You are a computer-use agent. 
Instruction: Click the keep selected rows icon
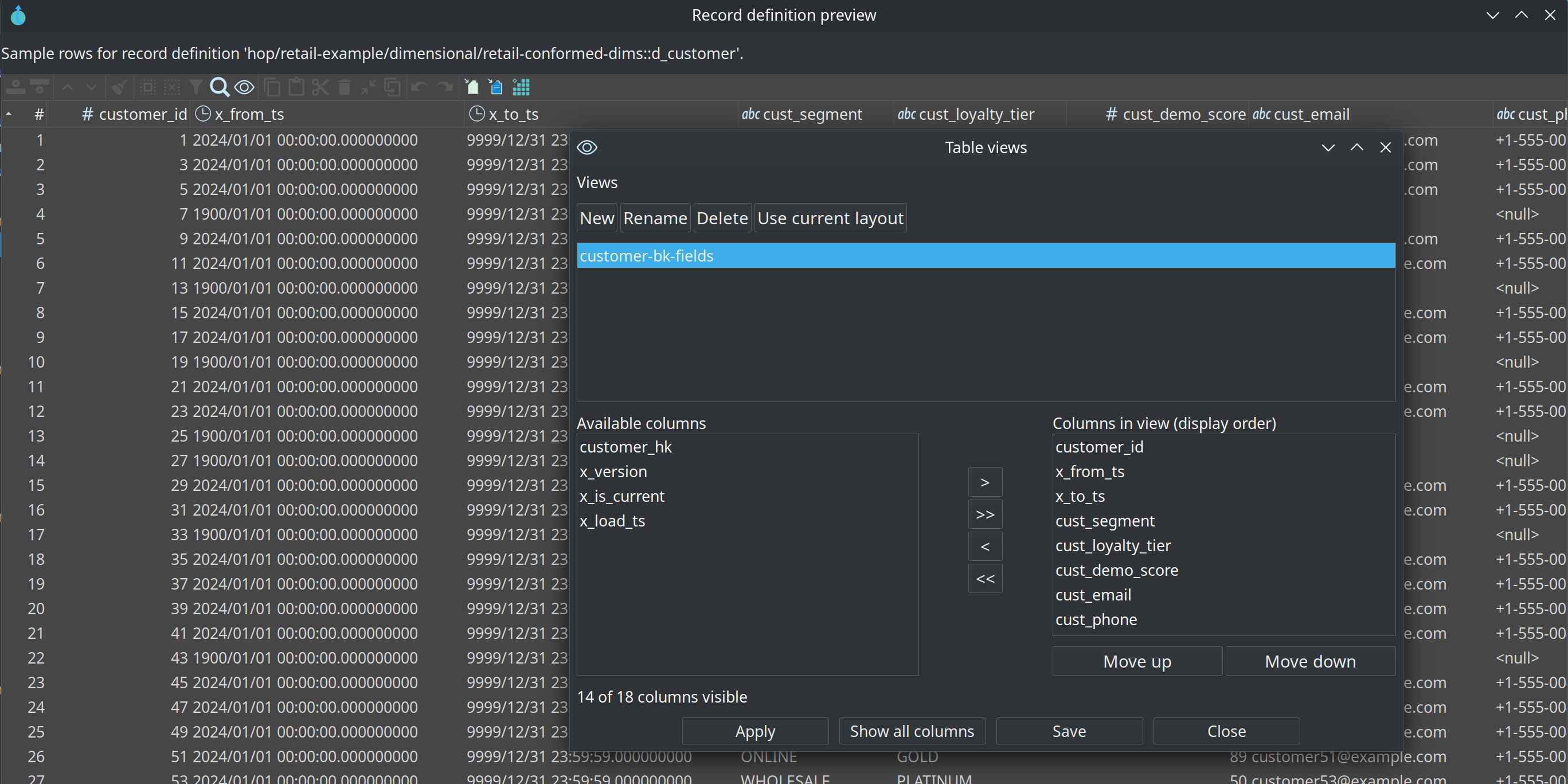pyautogui.click(x=393, y=87)
